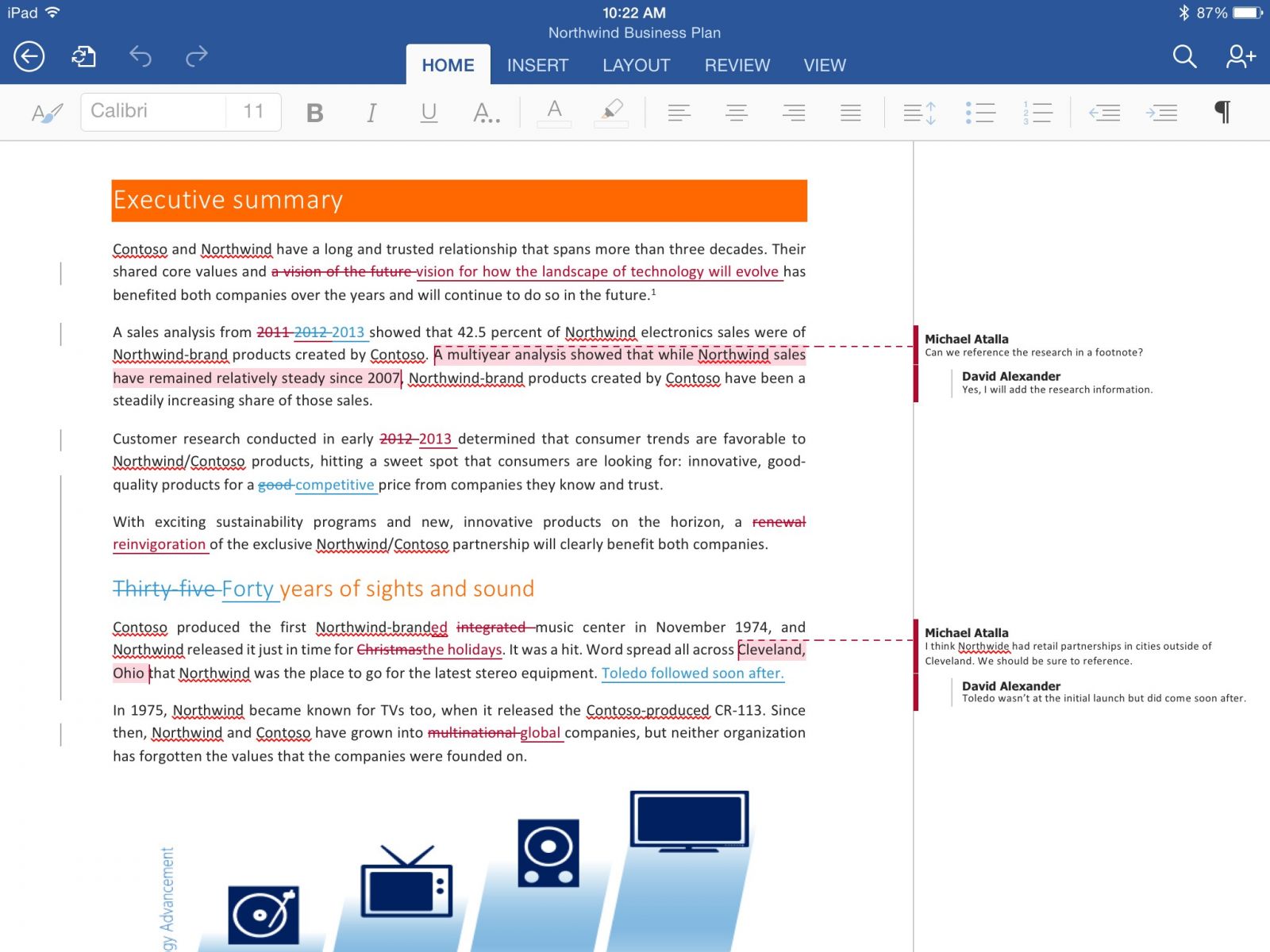Undo the last action

click(140, 56)
